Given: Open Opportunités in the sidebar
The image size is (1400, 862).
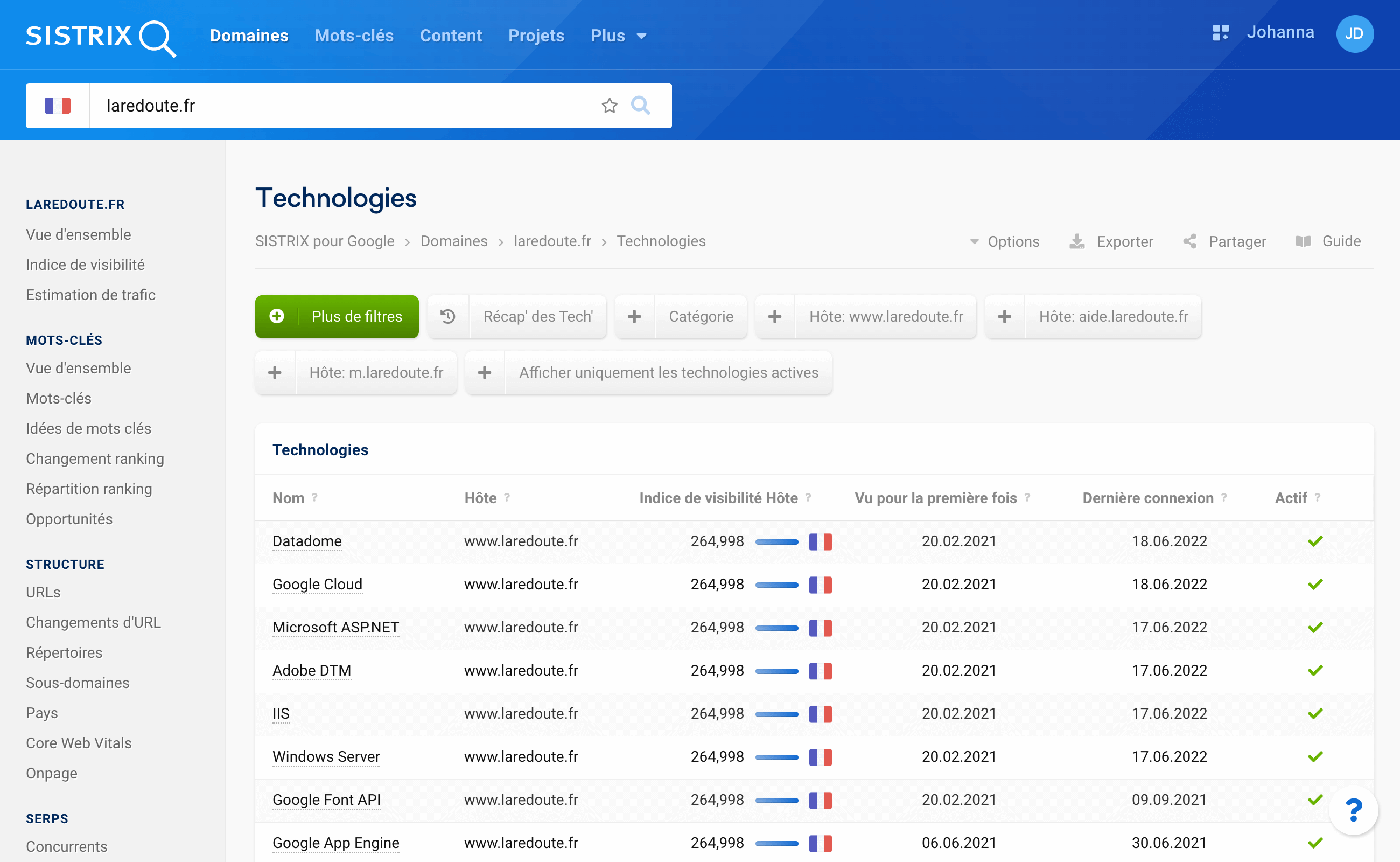Looking at the screenshot, I should (x=69, y=519).
